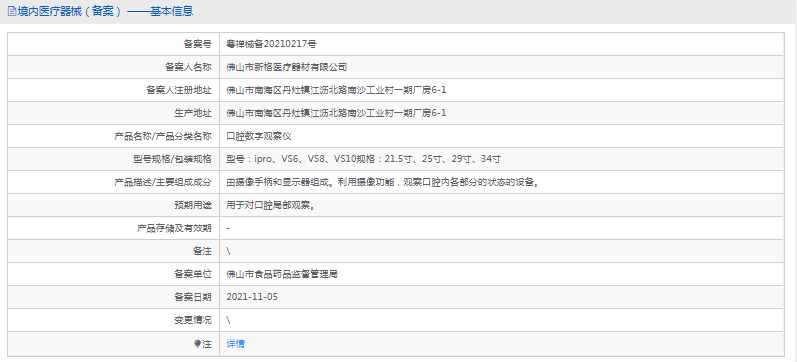
Task: Click the 境内医疗器械(备案)——基本信息 header title
Action: 105,11
